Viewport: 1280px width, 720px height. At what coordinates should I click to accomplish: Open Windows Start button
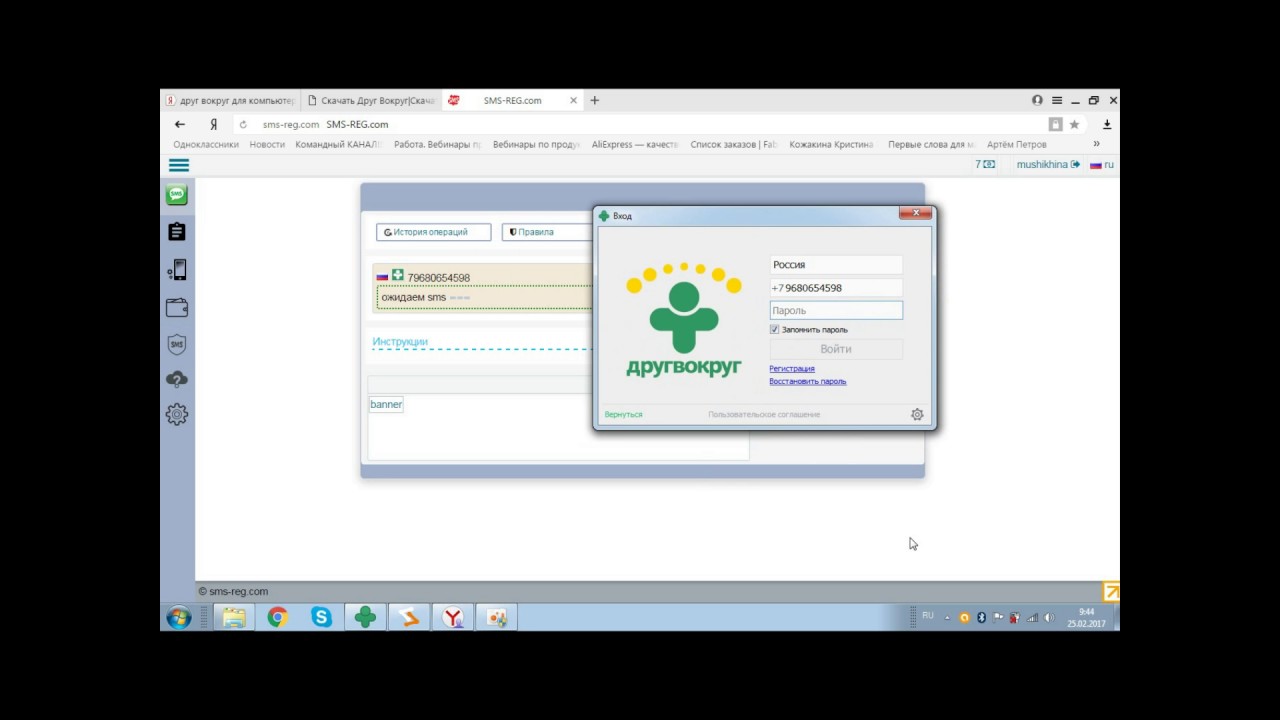click(178, 617)
